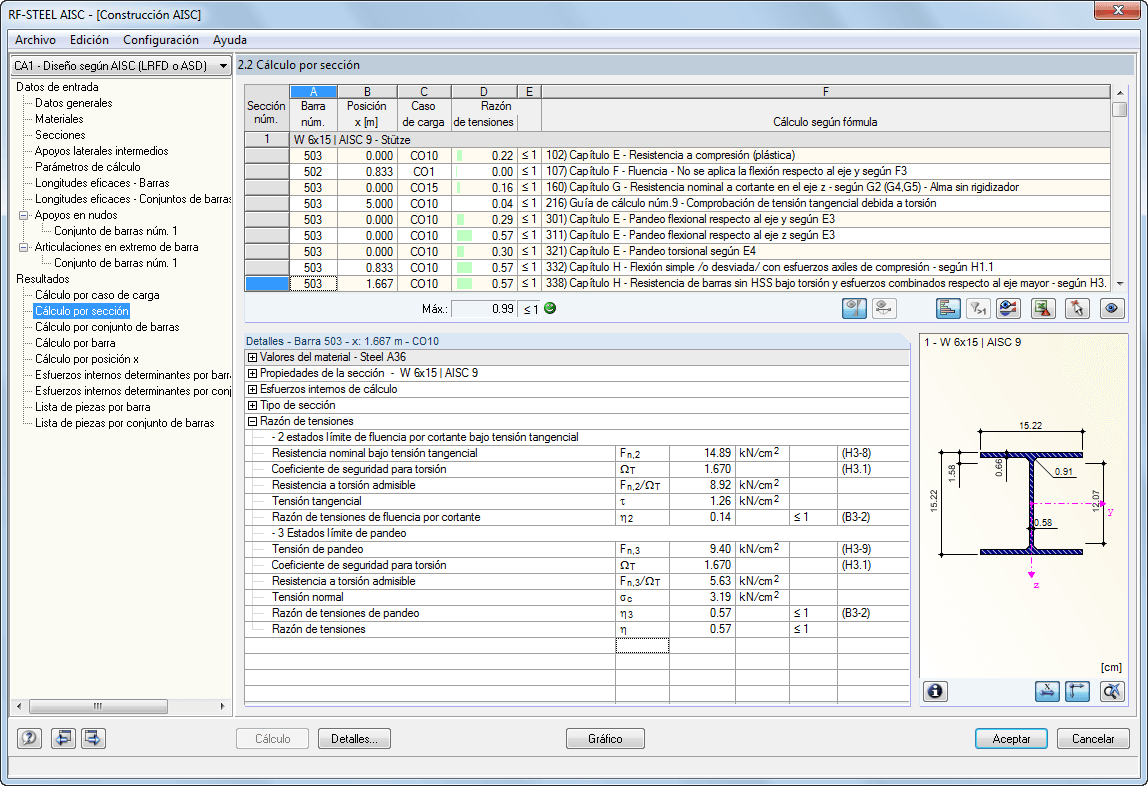Expand Esfuerzos internos de cálculo
Screen dimensions: 1148x786
click(x=252, y=389)
